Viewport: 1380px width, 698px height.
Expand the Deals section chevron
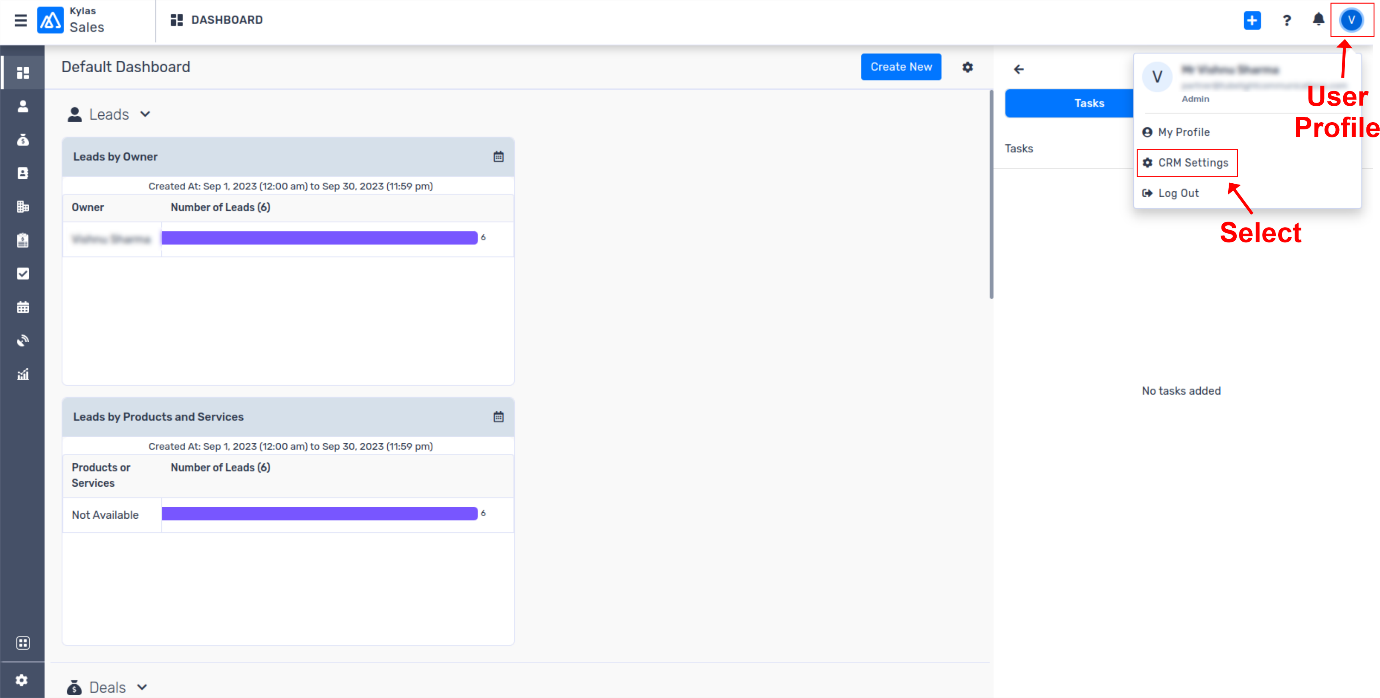coord(142,687)
